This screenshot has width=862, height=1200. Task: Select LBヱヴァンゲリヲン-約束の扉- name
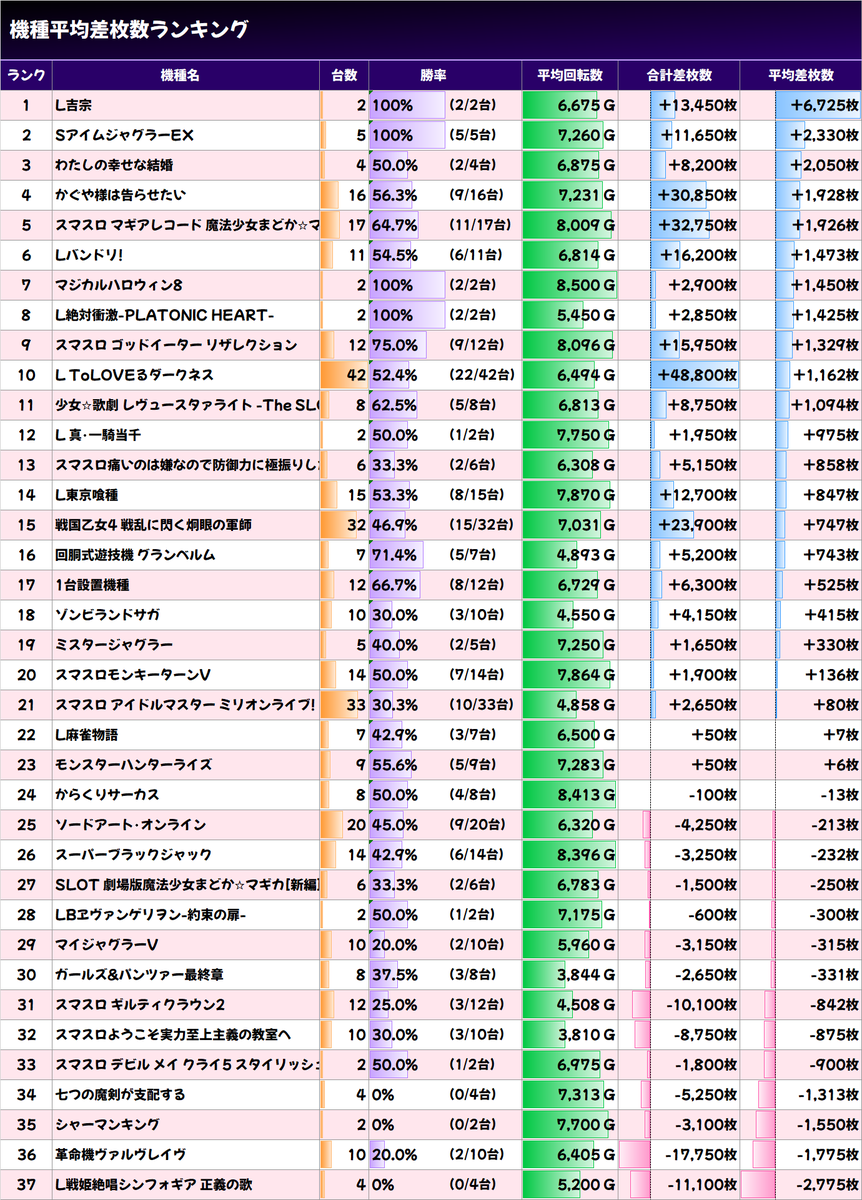(150, 915)
